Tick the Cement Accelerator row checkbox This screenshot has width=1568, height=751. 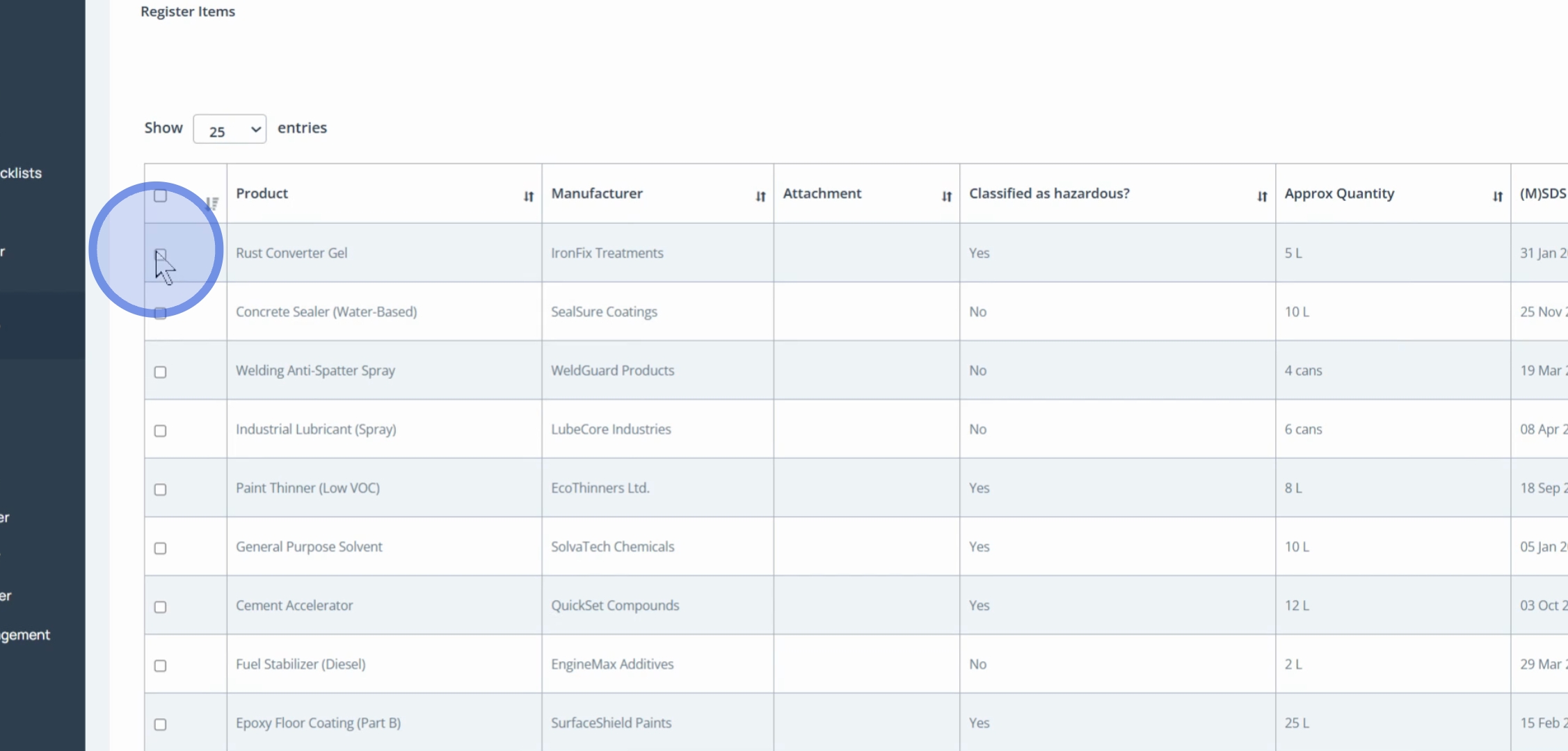tap(161, 607)
